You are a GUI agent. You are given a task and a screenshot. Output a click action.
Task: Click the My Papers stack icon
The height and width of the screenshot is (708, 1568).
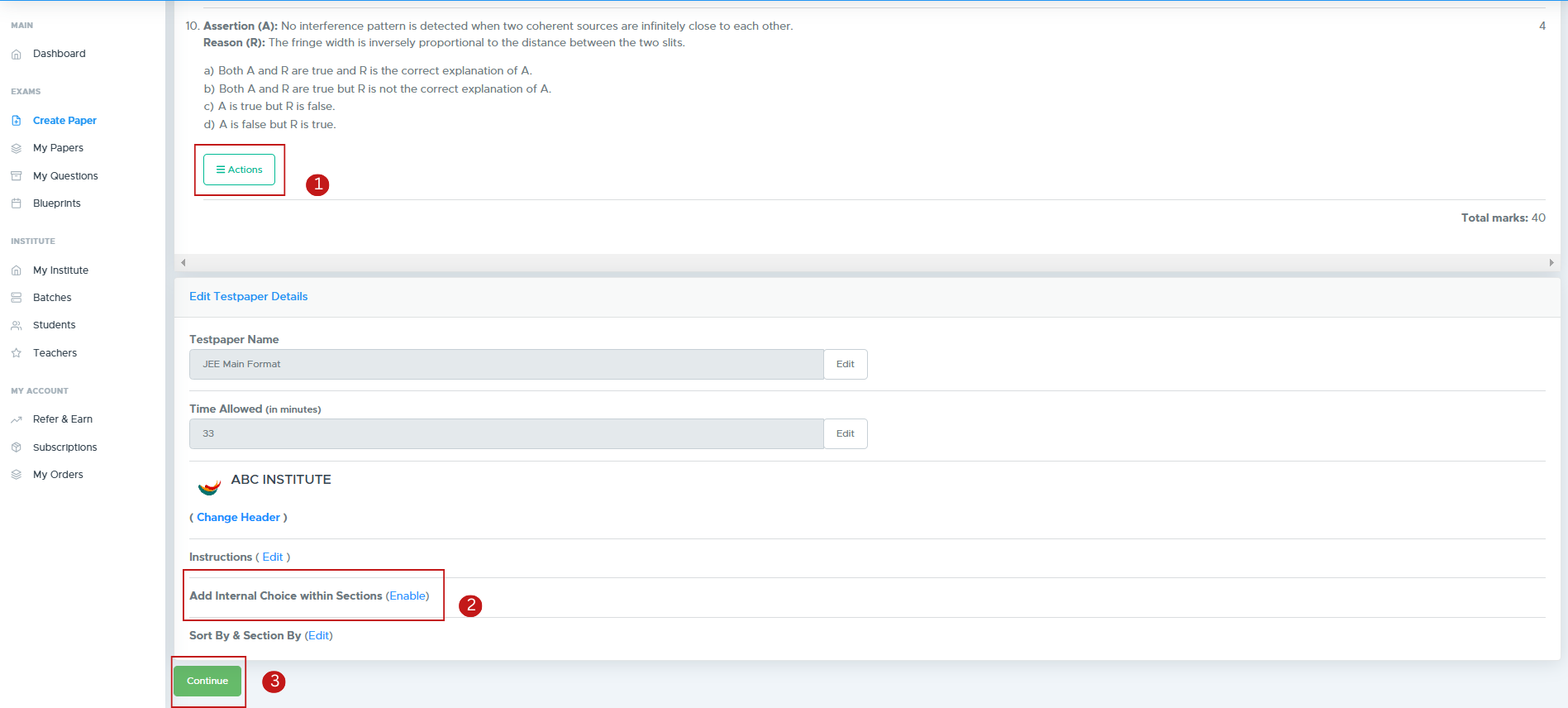coord(16,149)
